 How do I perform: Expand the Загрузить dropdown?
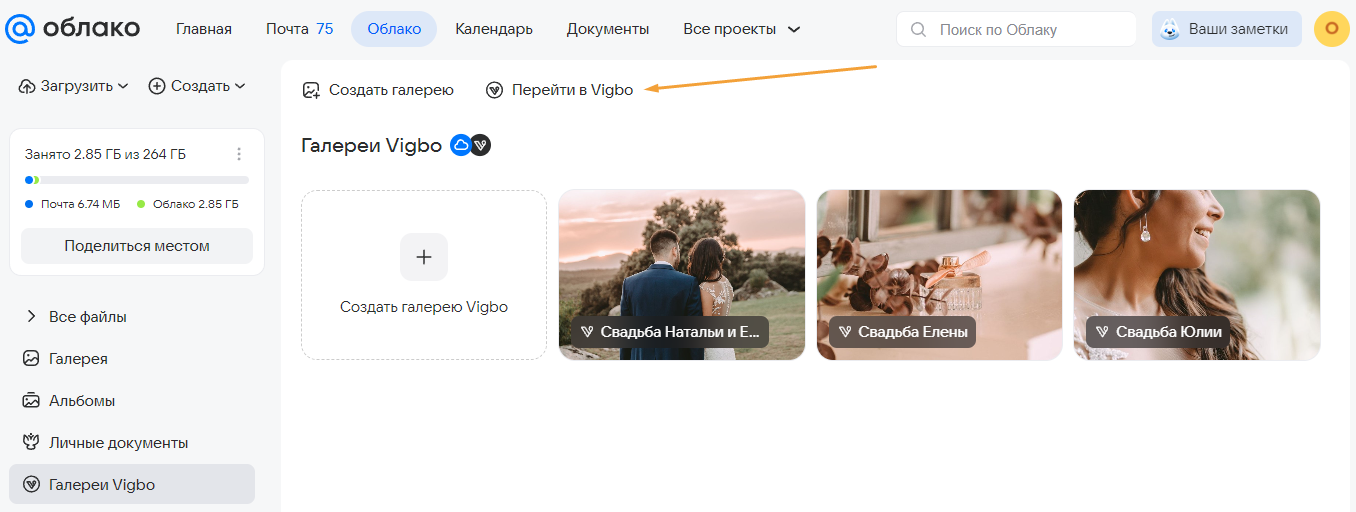(x=74, y=86)
